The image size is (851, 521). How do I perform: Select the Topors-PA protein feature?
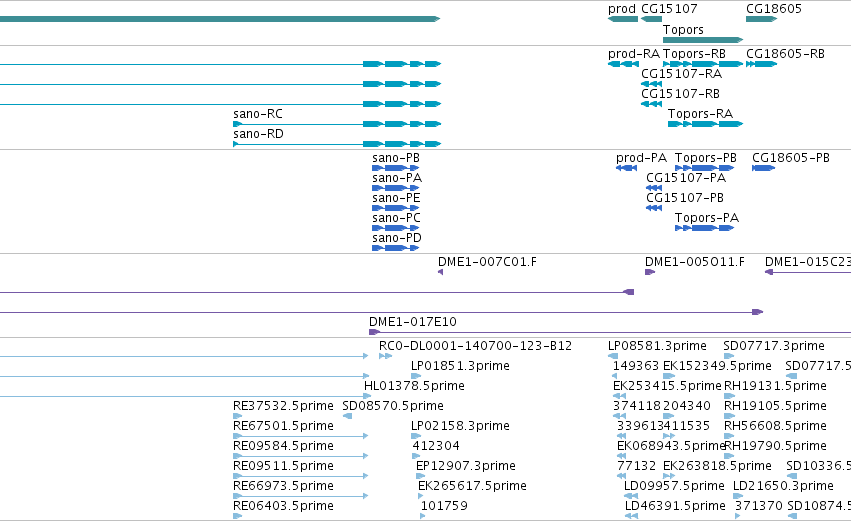tap(704, 228)
